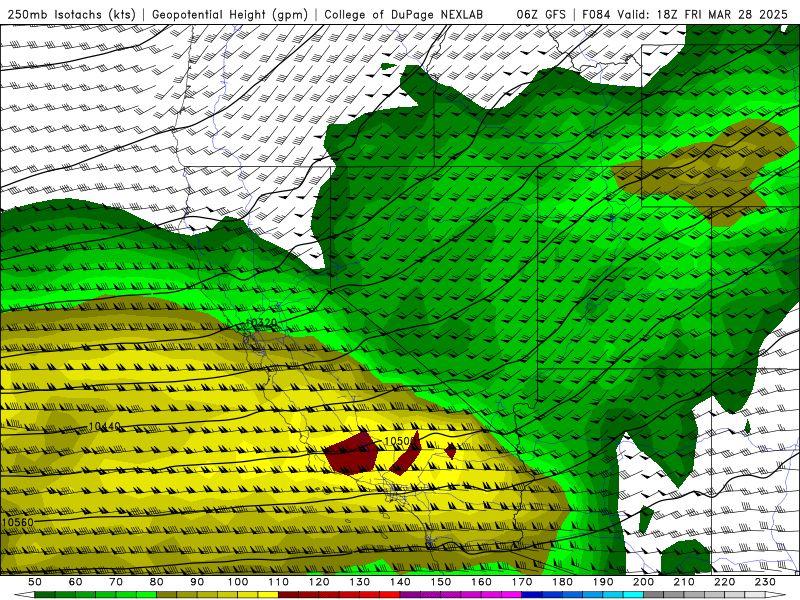Click the 150 value on color scale

coord(440,582)
